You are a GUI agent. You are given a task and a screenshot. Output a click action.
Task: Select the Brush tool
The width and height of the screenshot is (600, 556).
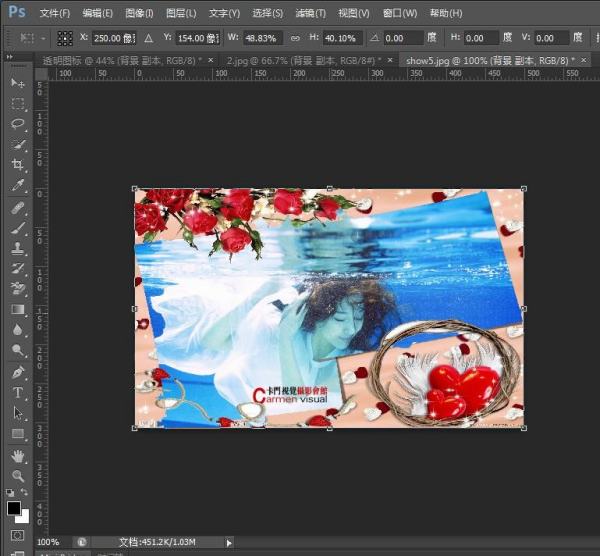click(x=17, y=228)
